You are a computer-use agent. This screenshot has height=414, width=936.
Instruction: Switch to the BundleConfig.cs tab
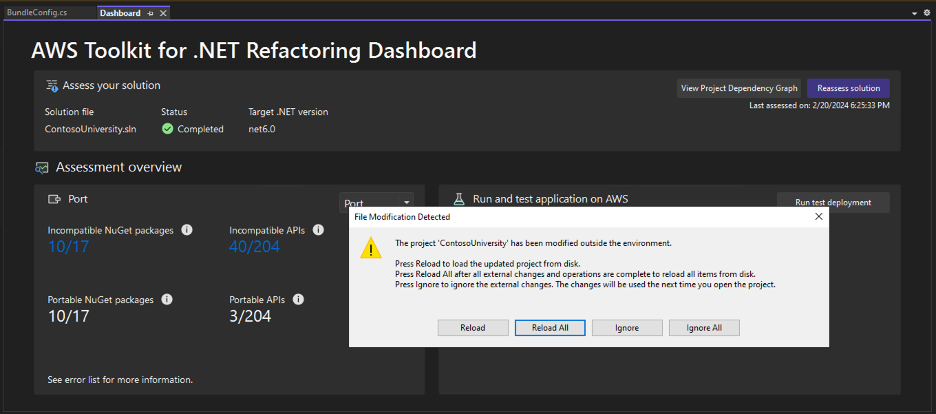tap(37, 13)
